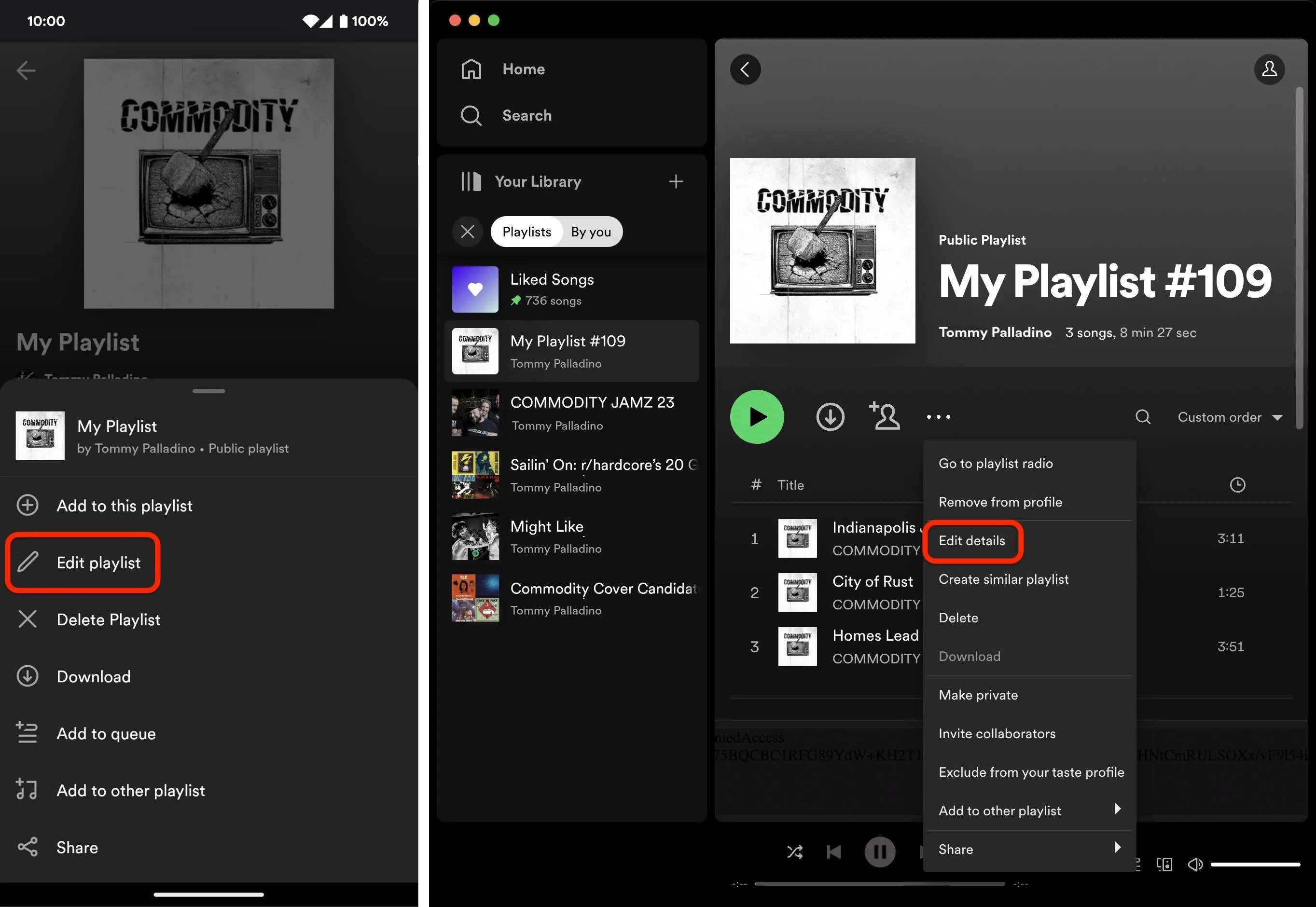
Task: Open Home in desktop sidebar
Action: coord(503,69)
